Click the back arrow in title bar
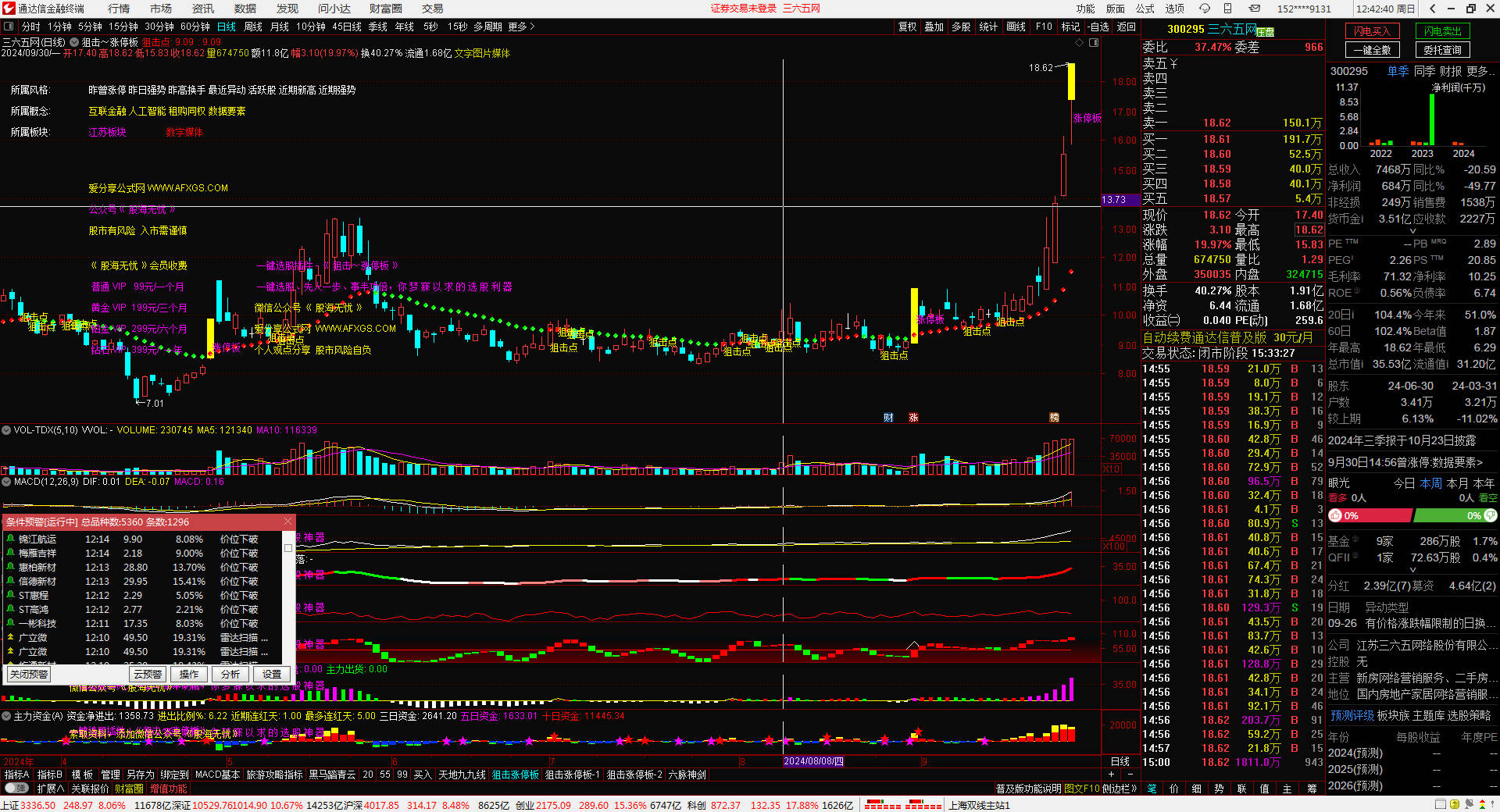This screenshot has width=1500, height=812. pos(1432,9)
